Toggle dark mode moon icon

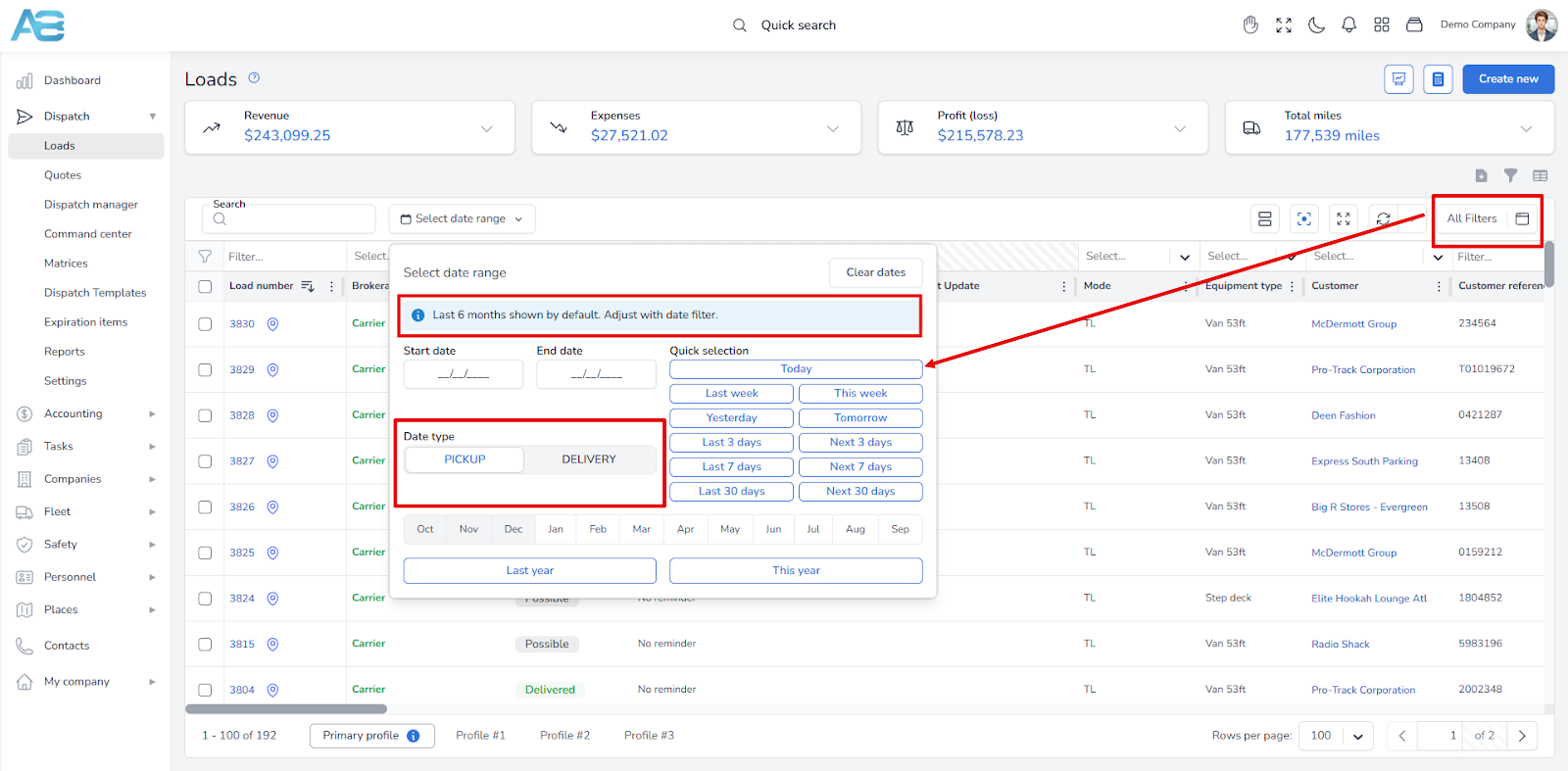click(x=1316, y=25)
